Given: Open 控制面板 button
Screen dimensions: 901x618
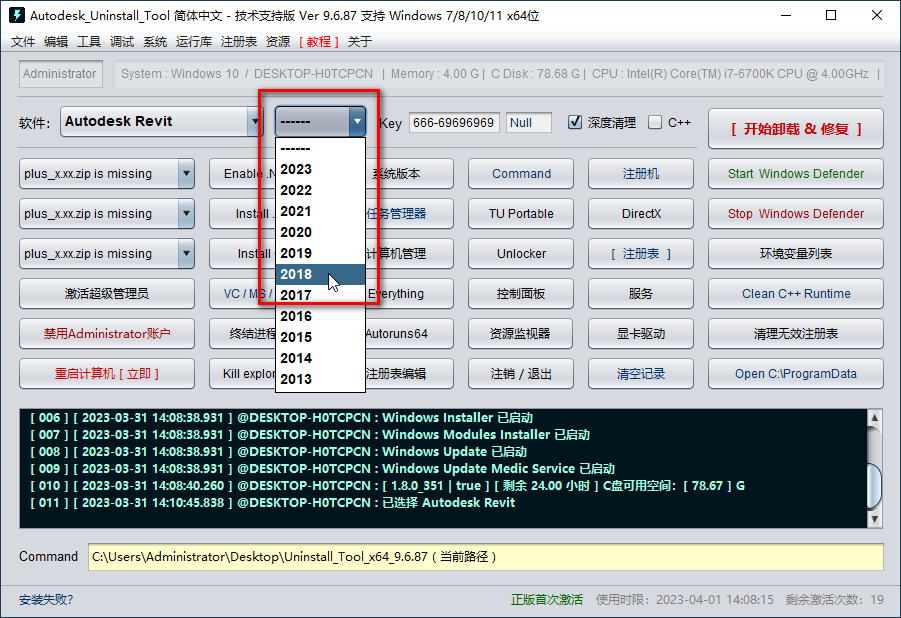Looking at the screenshot, I should click(x=521, y=293).
